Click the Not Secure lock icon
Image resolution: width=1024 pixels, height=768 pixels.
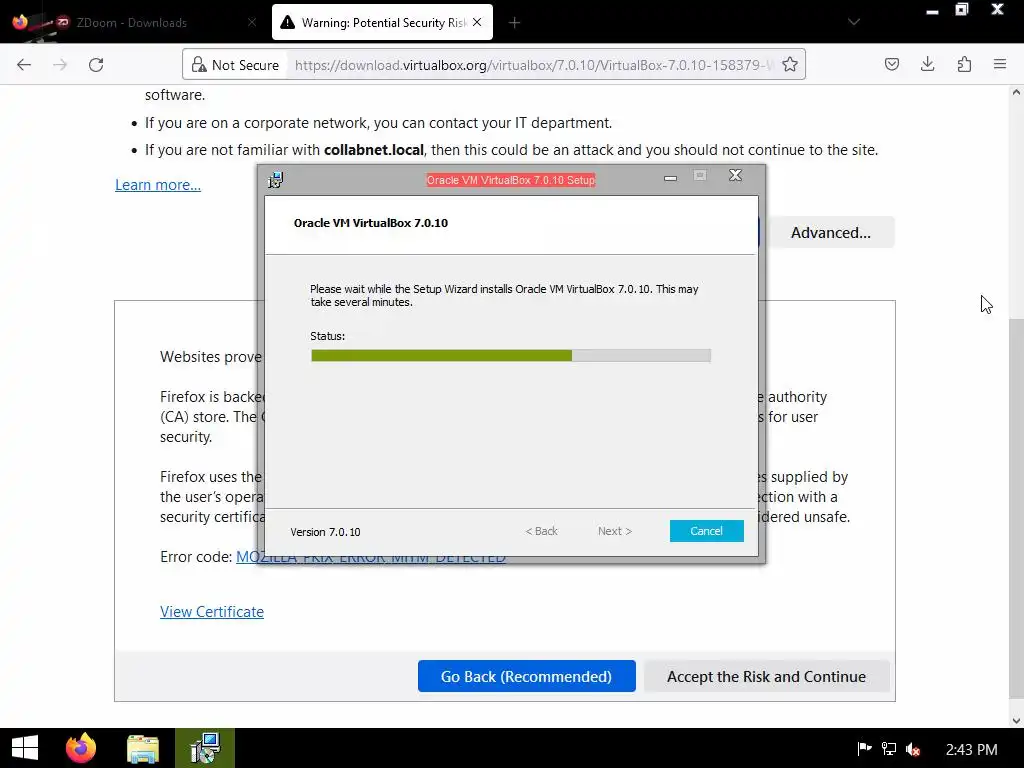pos(199,65)
